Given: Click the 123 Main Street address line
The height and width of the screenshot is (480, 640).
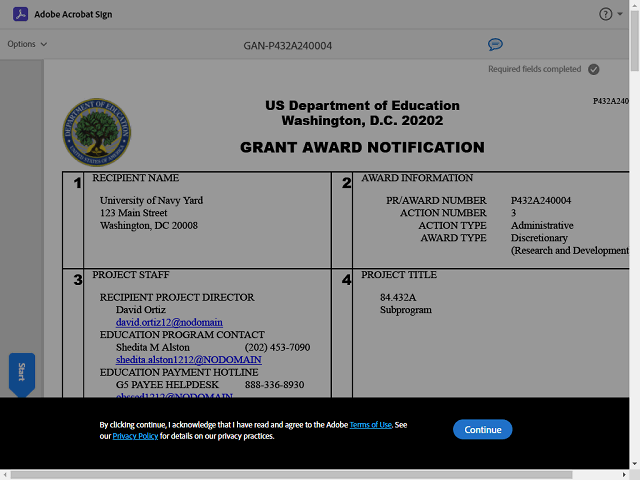Looking at the screenshot, I should click(133, 213).
